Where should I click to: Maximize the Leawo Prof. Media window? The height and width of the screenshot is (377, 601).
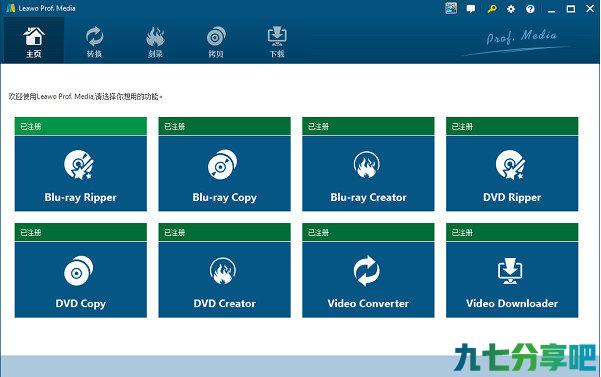point(571,8)
